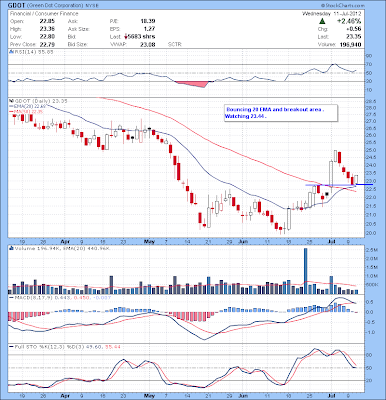Select the Bouncing 20 EMA annotation box
This screenshot has height=400, width=386.
[x=281, y=113]
